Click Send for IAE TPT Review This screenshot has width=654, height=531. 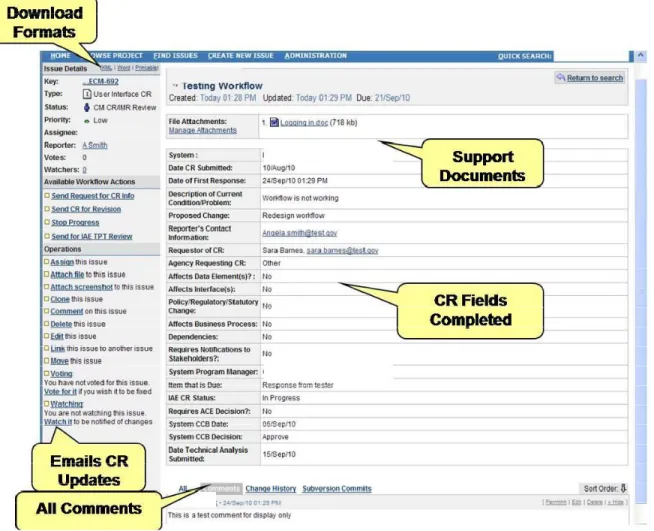[92, 236]
